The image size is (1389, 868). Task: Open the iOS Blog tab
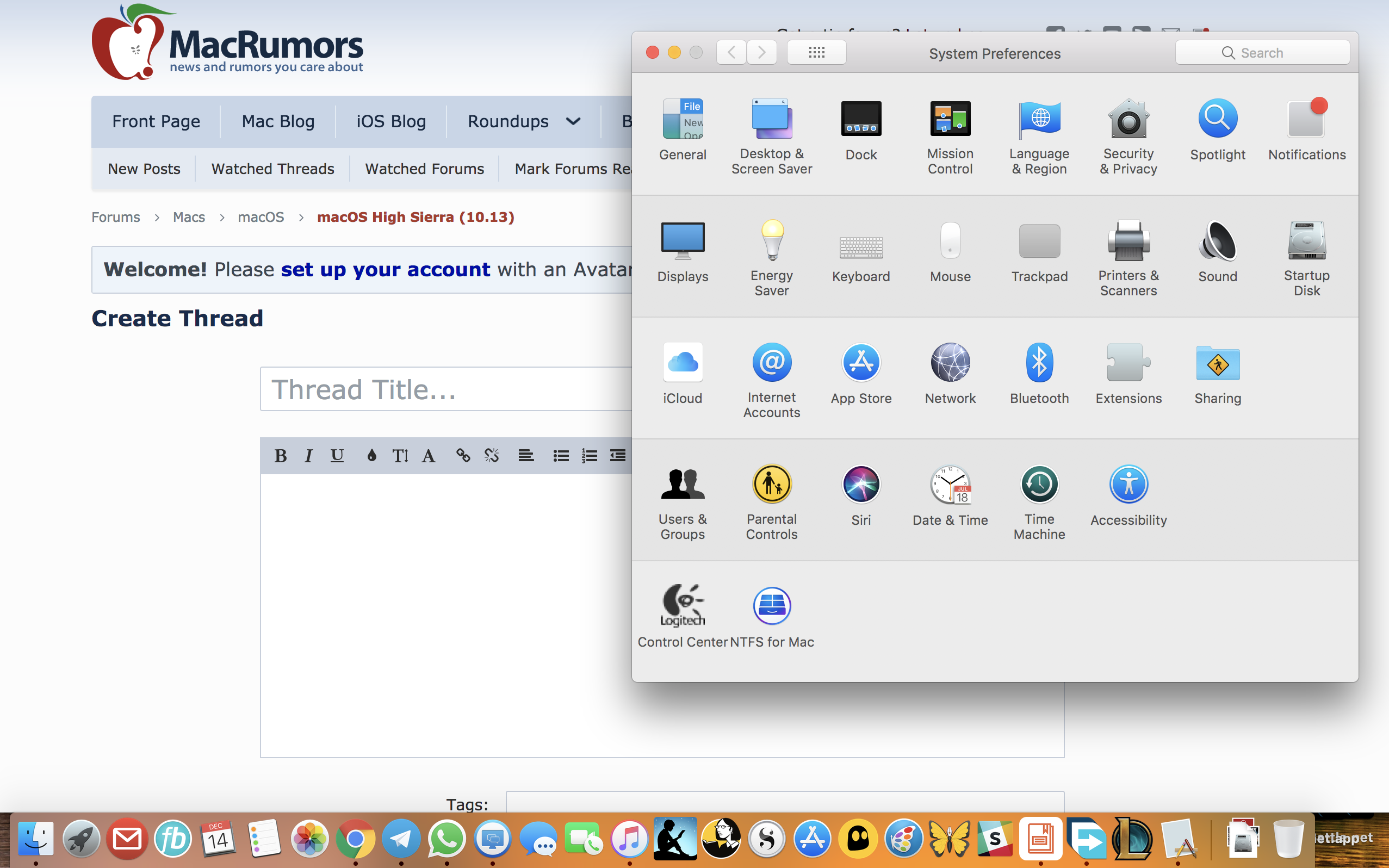(391, 121)
